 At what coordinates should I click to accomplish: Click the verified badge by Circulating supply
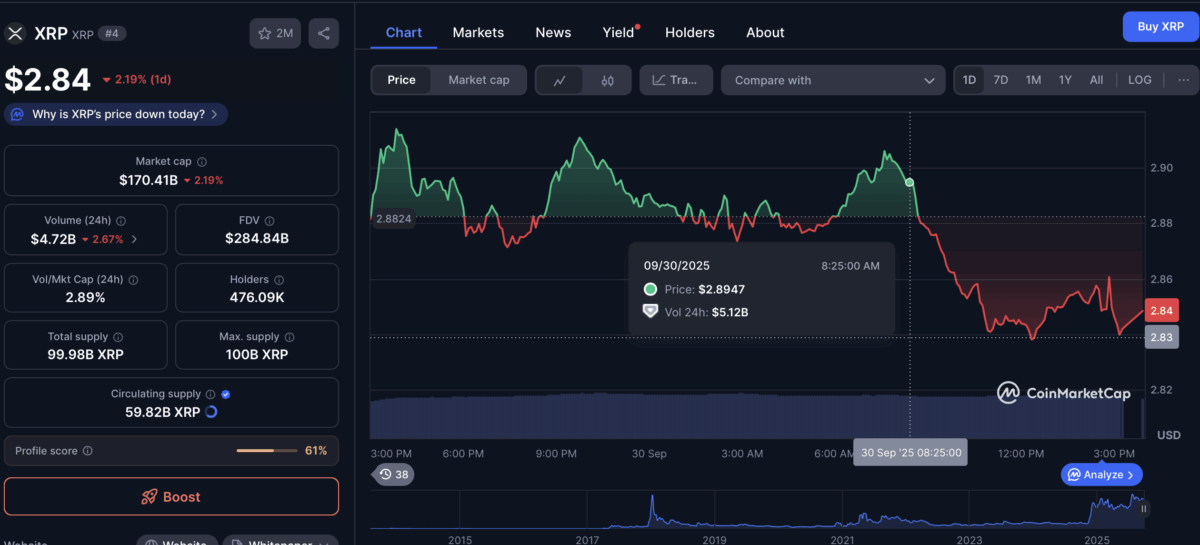point(225,394)
